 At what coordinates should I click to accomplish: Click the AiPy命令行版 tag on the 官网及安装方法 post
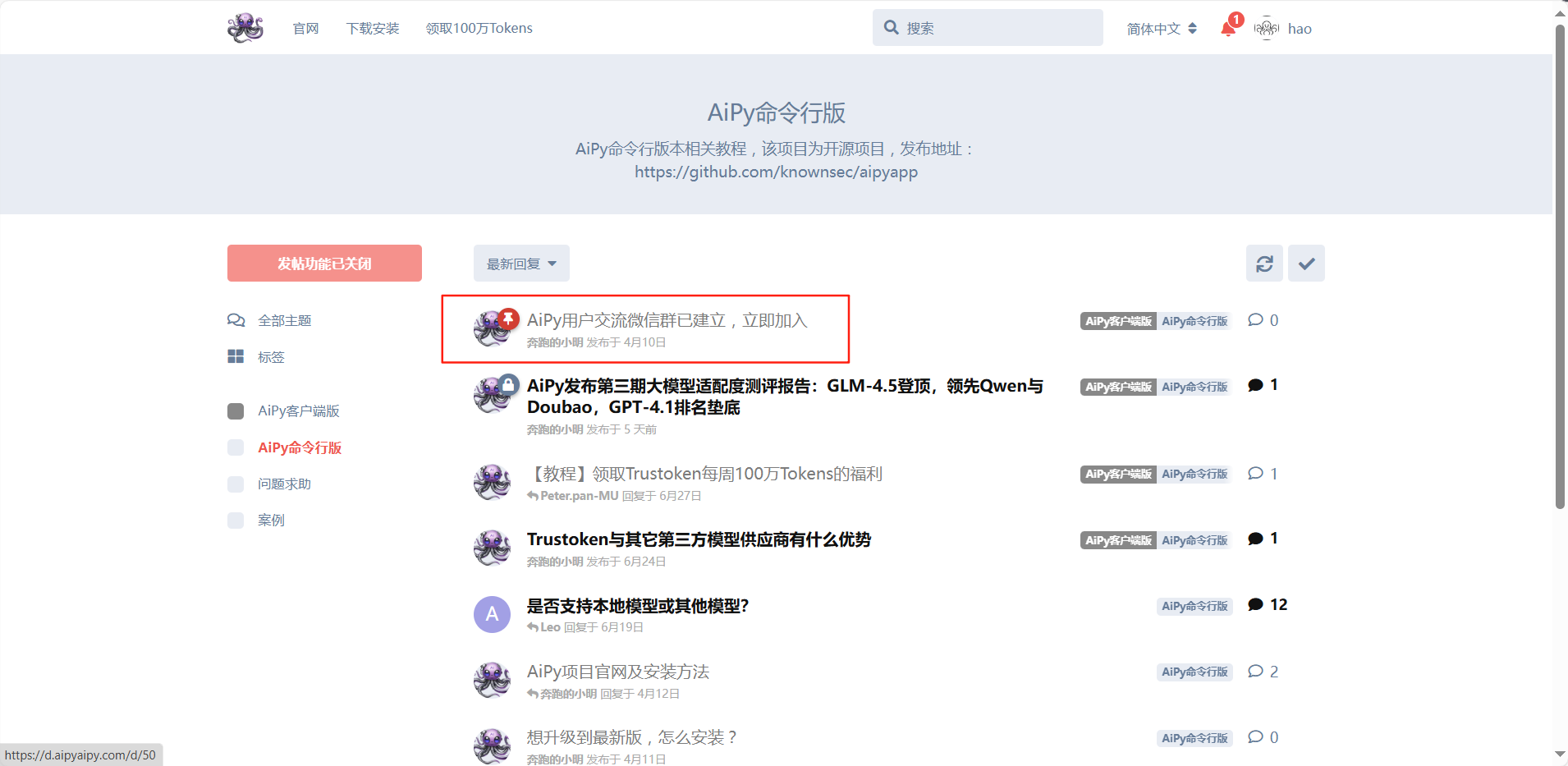point(1194,672)
